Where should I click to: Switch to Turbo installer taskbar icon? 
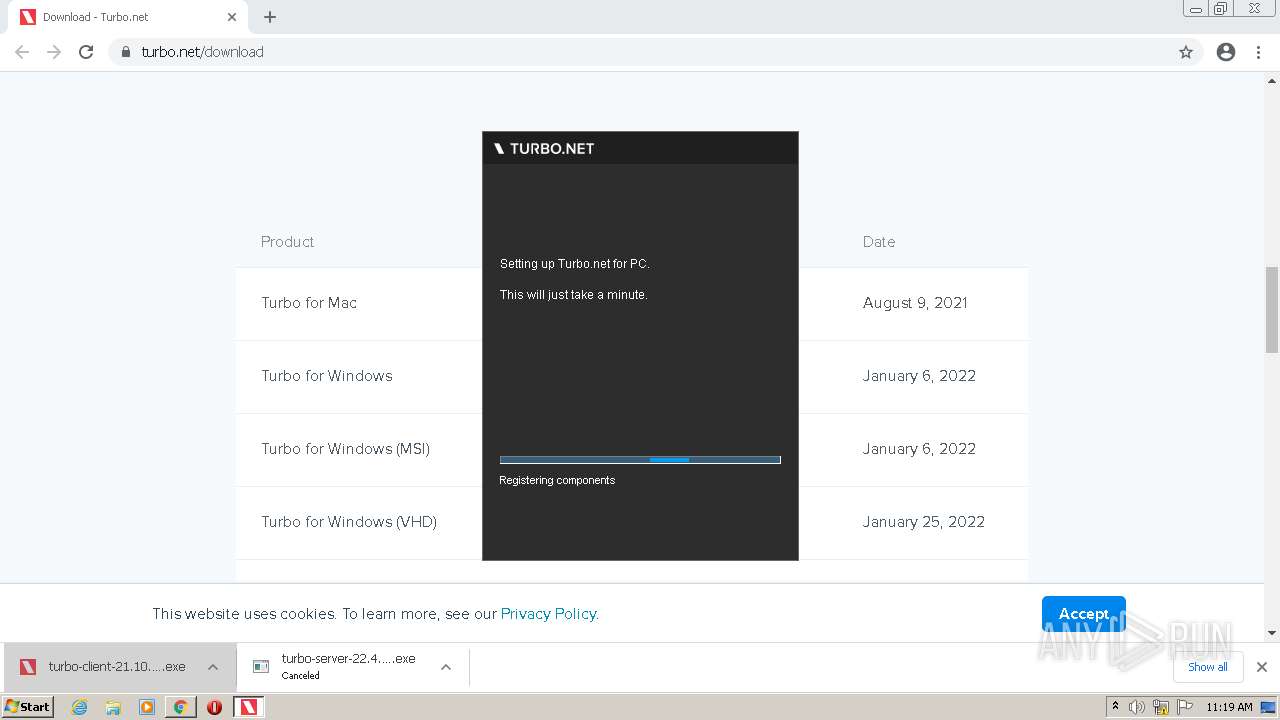coord(248,707)
